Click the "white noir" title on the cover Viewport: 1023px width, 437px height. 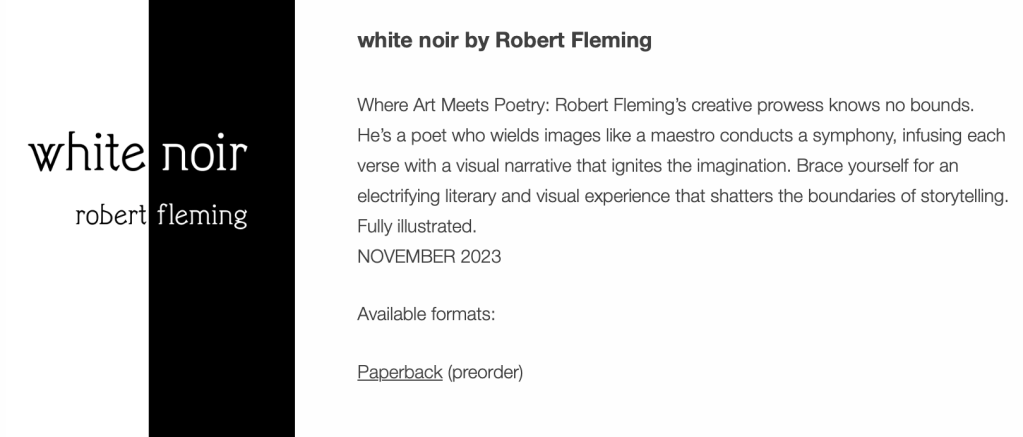(137, 155)
